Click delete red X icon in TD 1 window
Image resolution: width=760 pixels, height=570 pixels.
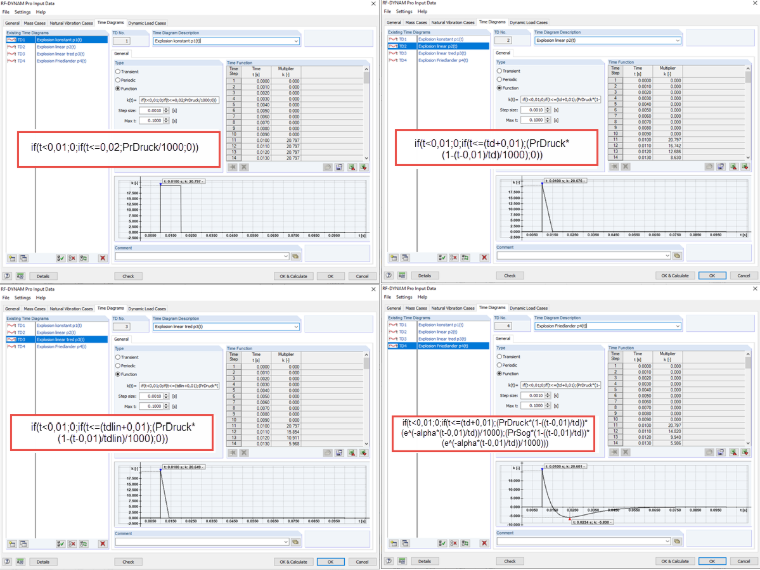pyautogui.click(x=103, y=258)
